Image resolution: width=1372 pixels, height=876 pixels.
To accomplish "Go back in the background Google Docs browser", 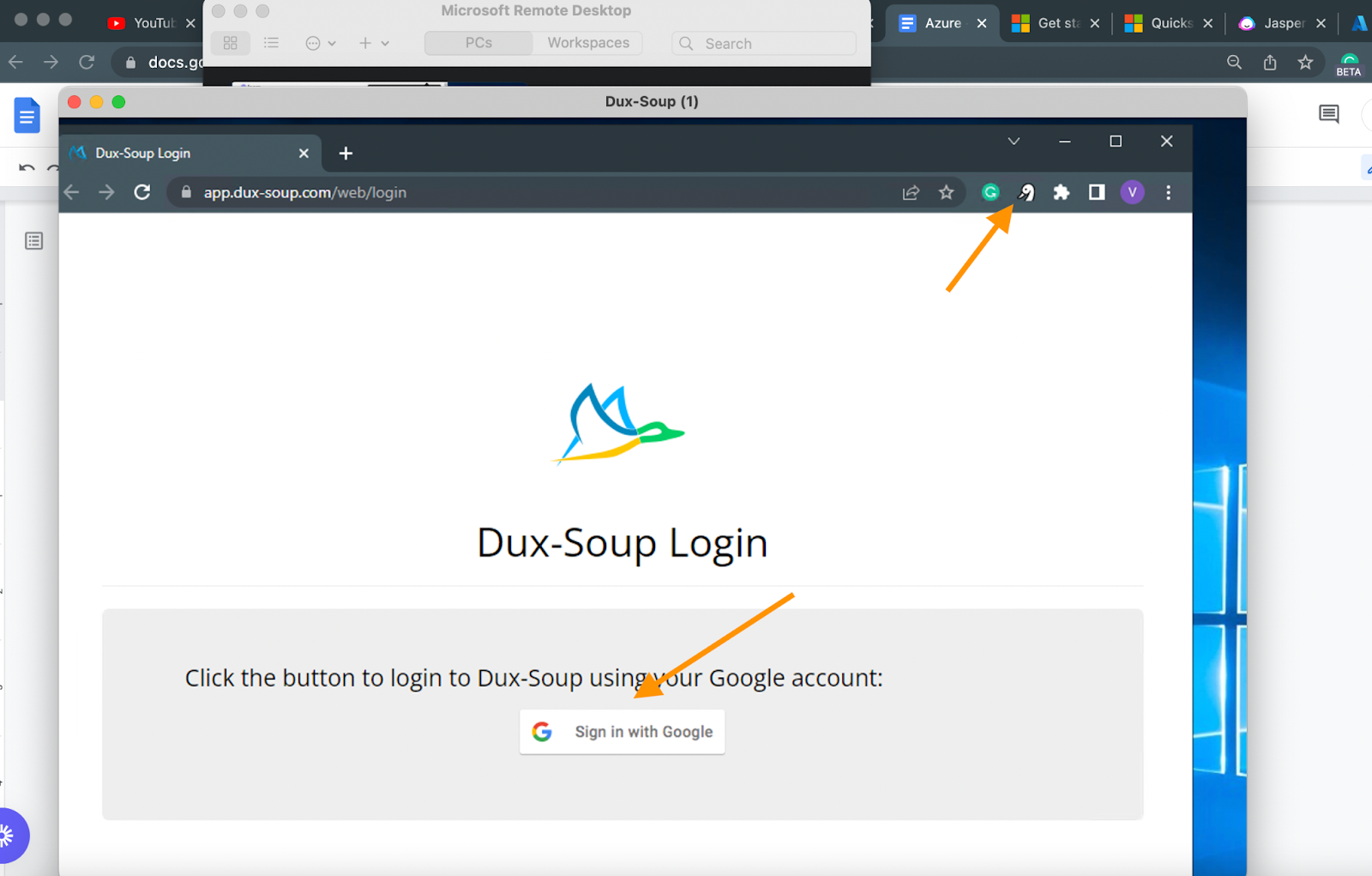I will 15,62.
